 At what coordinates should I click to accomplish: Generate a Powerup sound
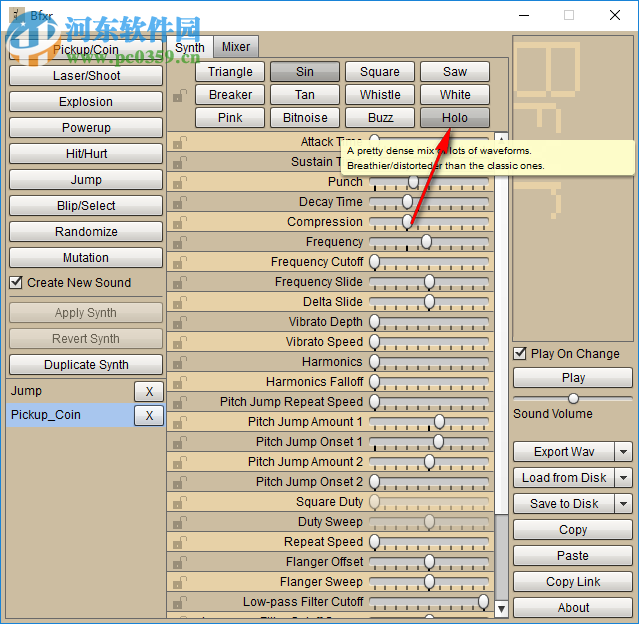click(86, 128)
